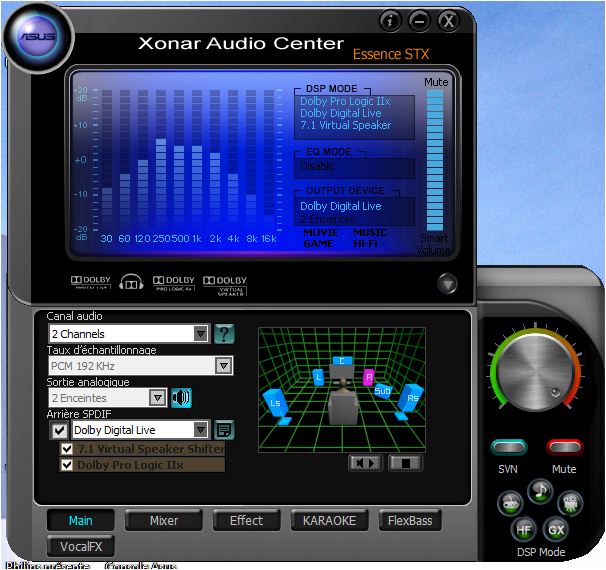Click the Ls surround speaker

[x=277, y=406]
